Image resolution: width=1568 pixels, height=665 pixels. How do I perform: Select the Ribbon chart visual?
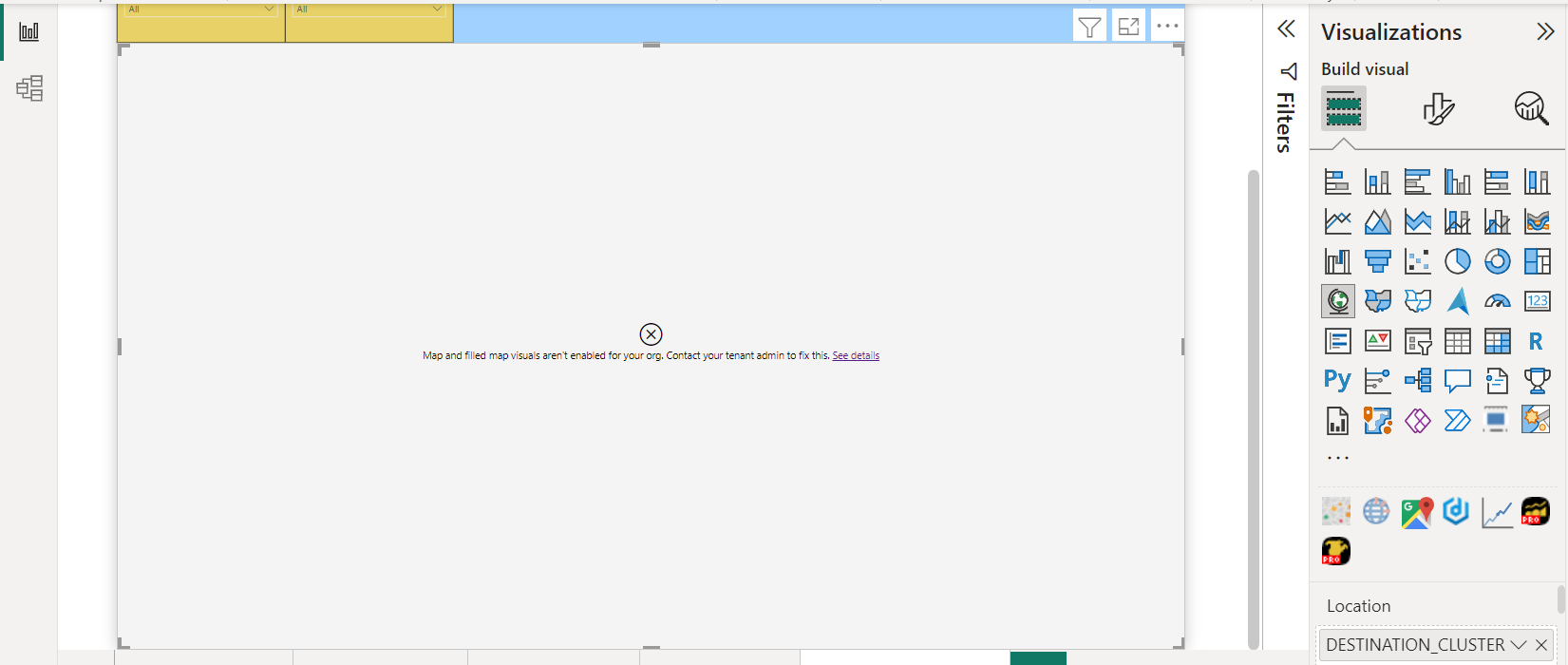pos(1537,221)
